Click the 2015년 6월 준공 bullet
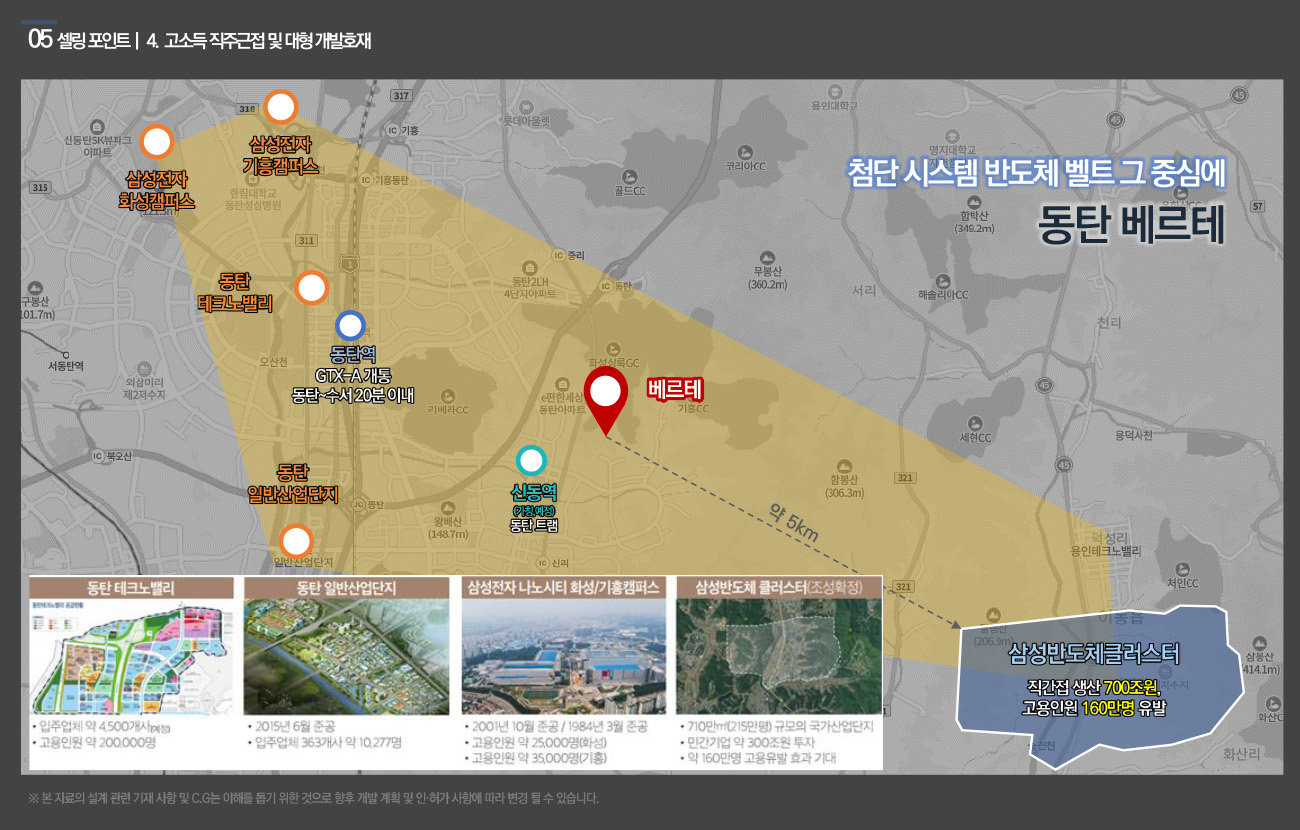 point(292,726)
